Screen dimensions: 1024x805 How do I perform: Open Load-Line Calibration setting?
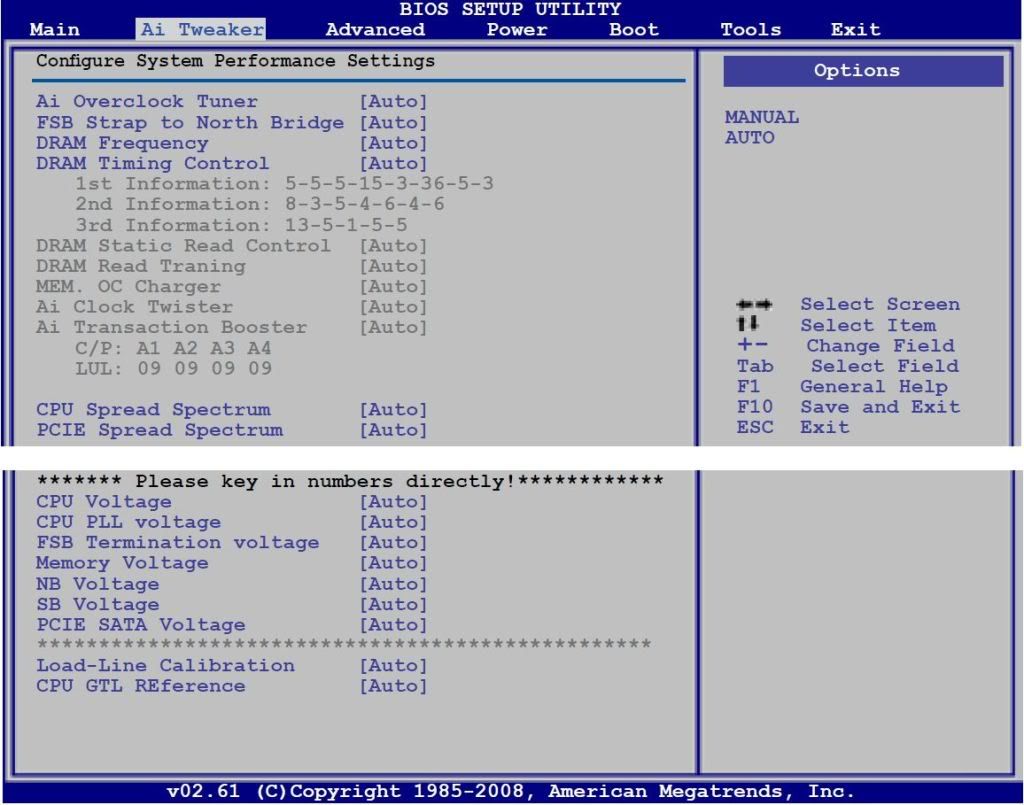click(x=166, y=666)
